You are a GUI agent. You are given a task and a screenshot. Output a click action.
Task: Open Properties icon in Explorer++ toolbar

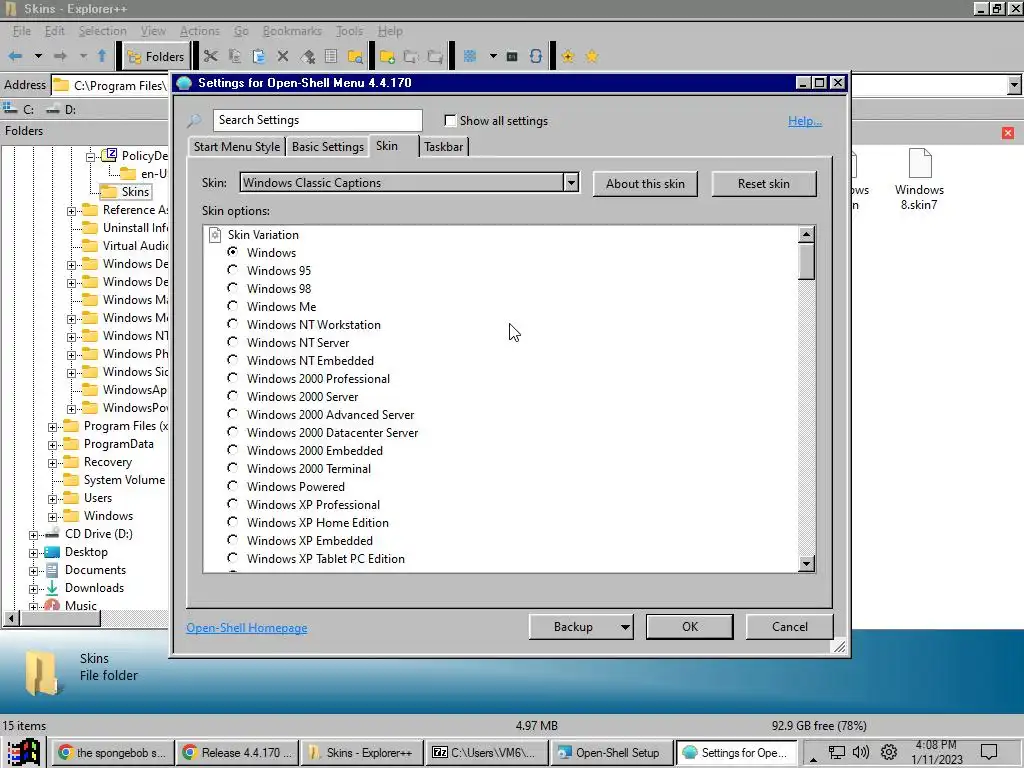331,56
